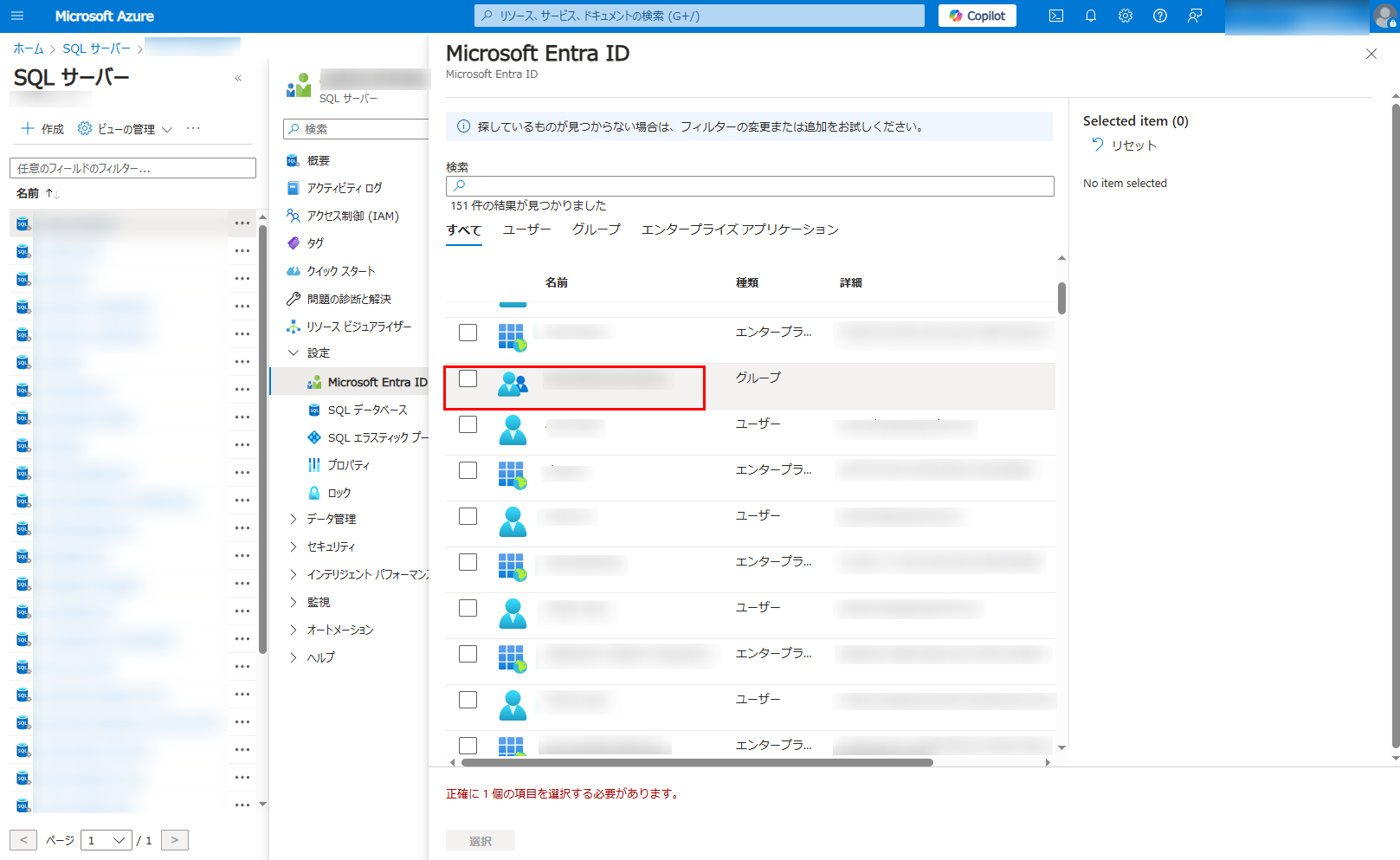The width and height of the screenshot is (1400, 860).
Task: Click the Copilot button
Action: (x=977, y=16)
